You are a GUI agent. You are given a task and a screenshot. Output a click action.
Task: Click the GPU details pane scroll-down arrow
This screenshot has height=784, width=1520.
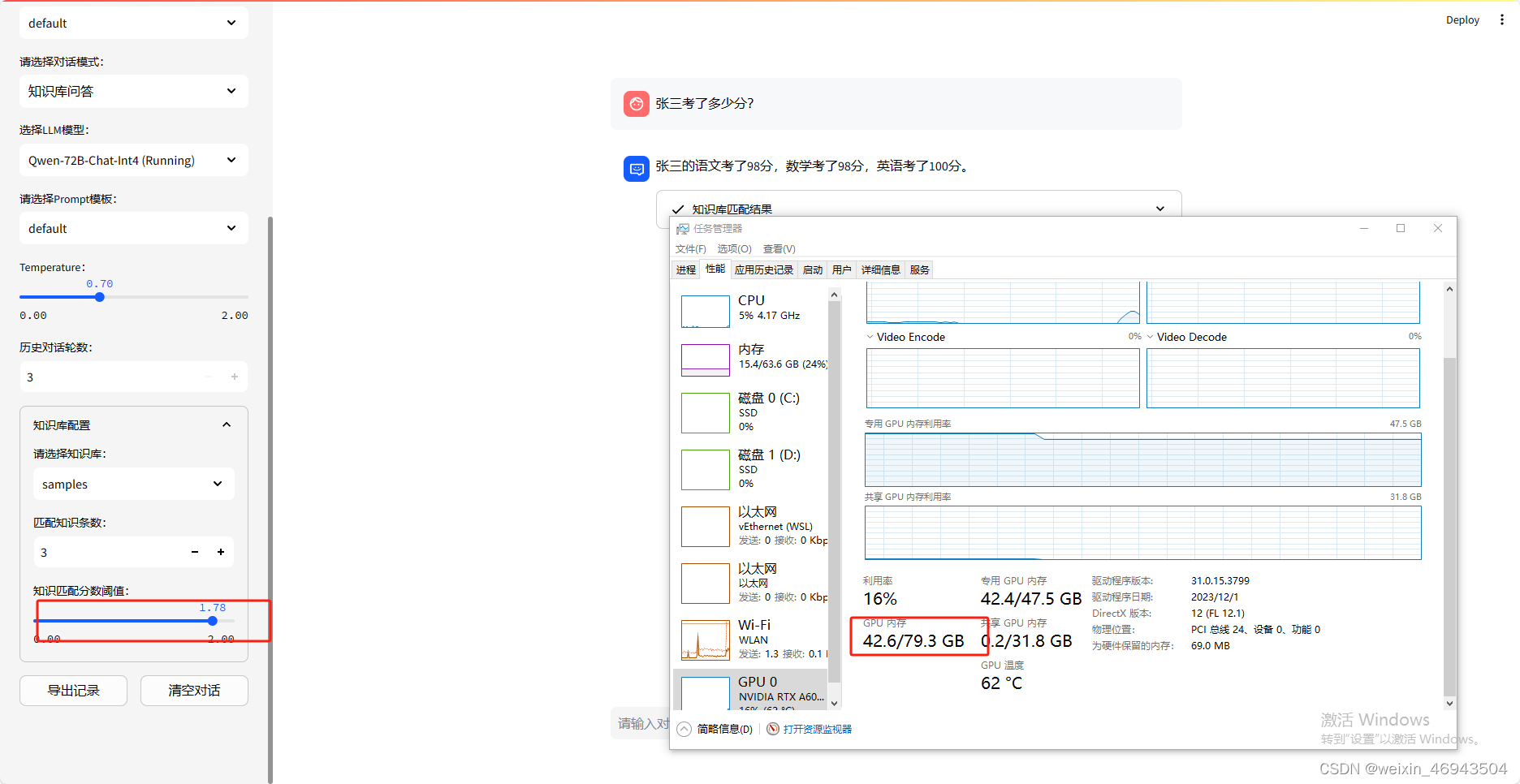click(1449, 704)
